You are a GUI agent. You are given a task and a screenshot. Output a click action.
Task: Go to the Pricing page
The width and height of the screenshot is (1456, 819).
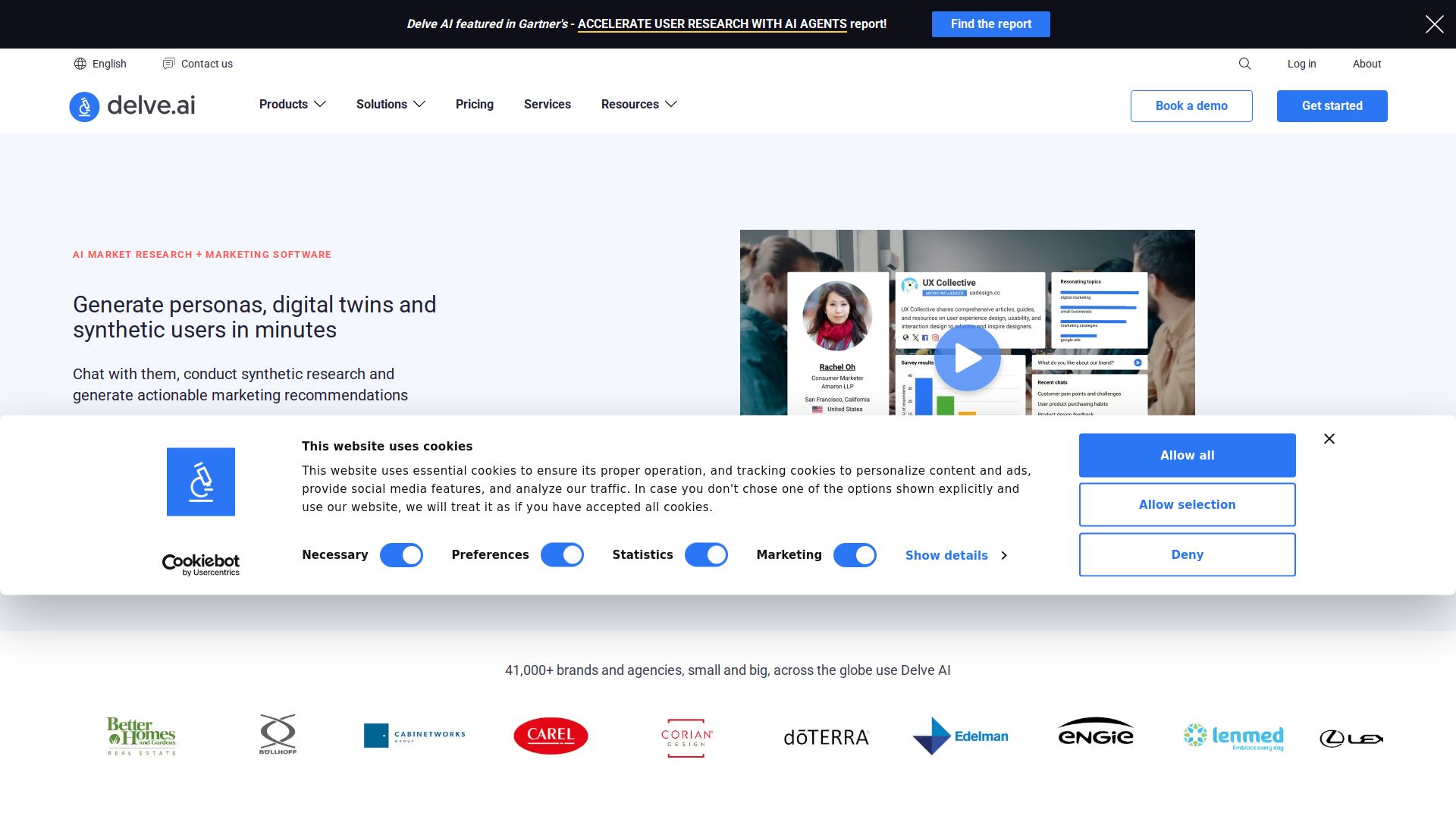(x=474, y=104)
